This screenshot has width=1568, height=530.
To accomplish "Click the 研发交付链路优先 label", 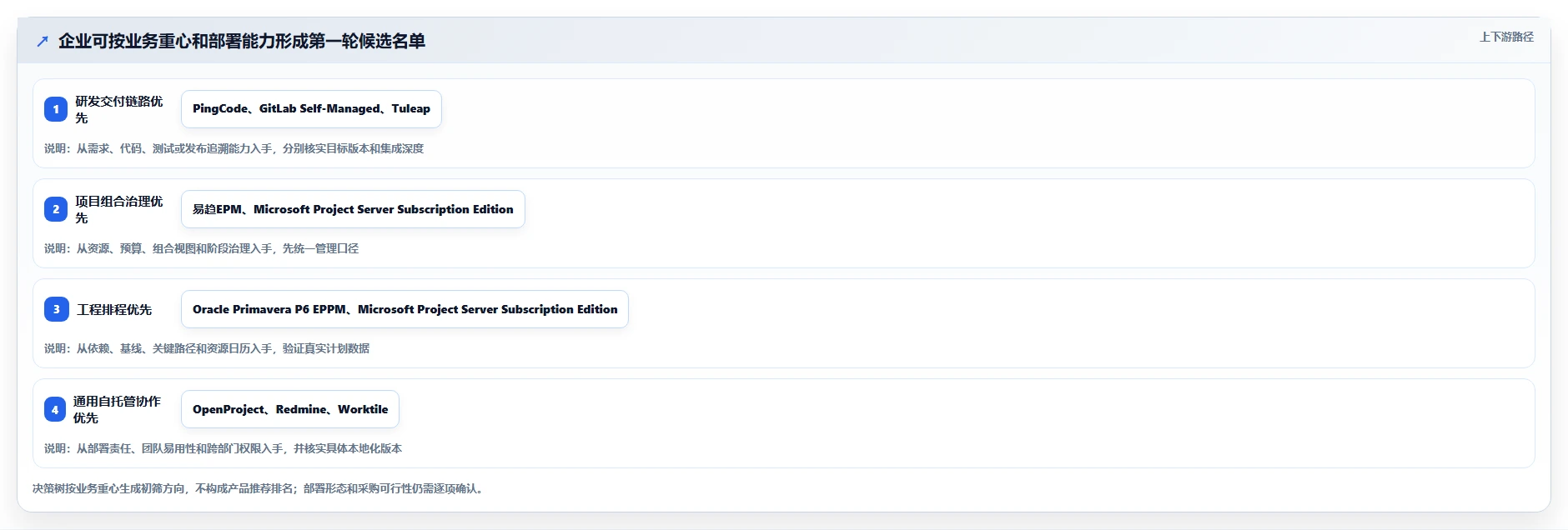I will (x=119, y=109).
